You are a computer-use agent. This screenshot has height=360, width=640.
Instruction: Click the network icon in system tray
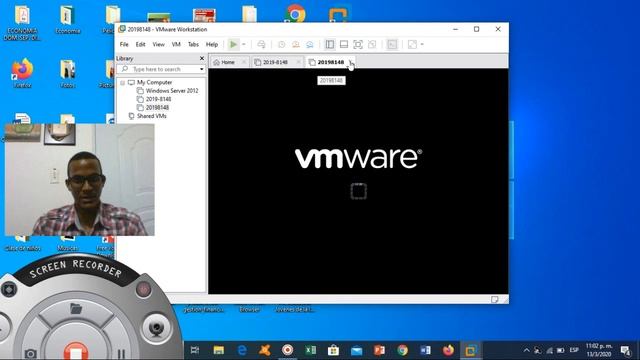549,350
